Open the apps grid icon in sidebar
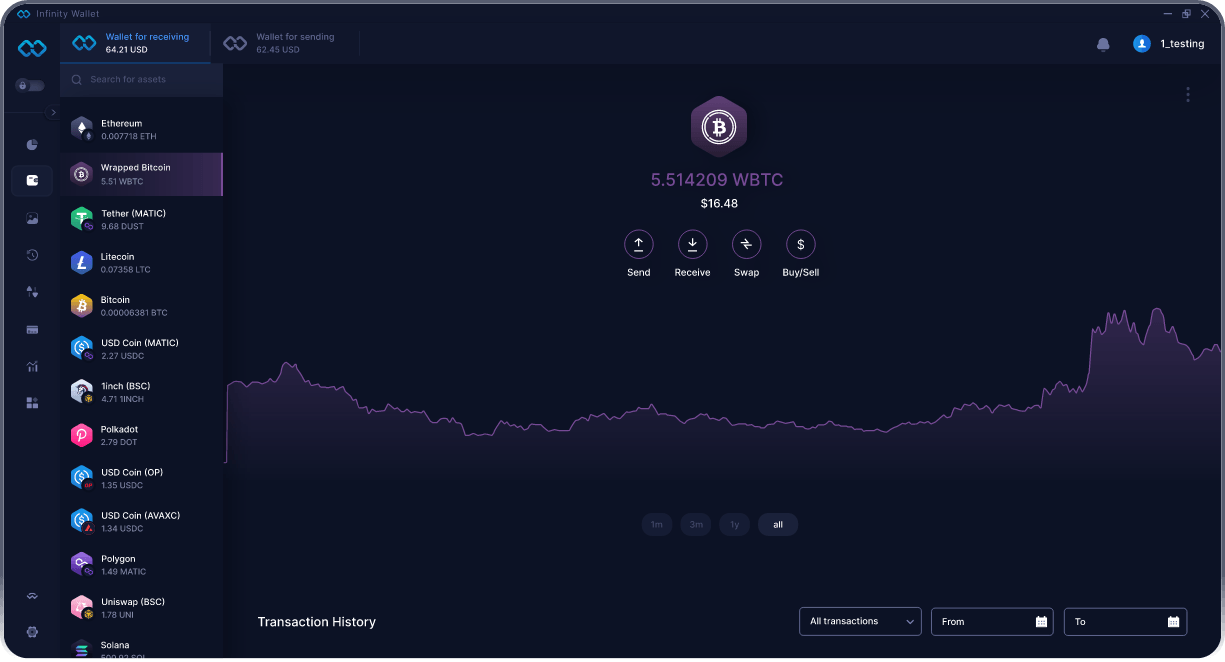This screenshot has height=662, width=1225. pyautogui.click(x=32, y=403)
